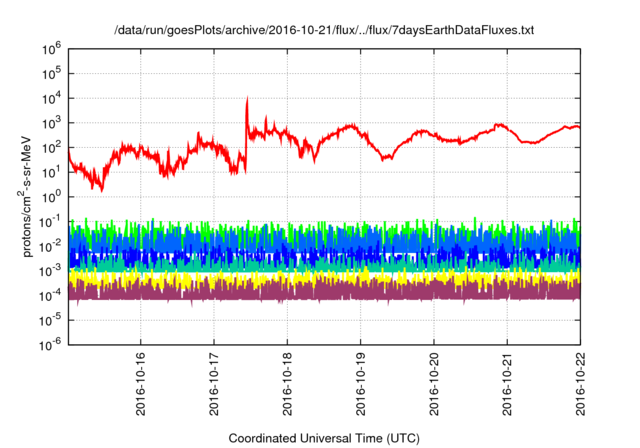The height and width of the screenshot is (448, 640).
Task: Click the red flux spike peak on Oct 17
Action: click(247, 99)
